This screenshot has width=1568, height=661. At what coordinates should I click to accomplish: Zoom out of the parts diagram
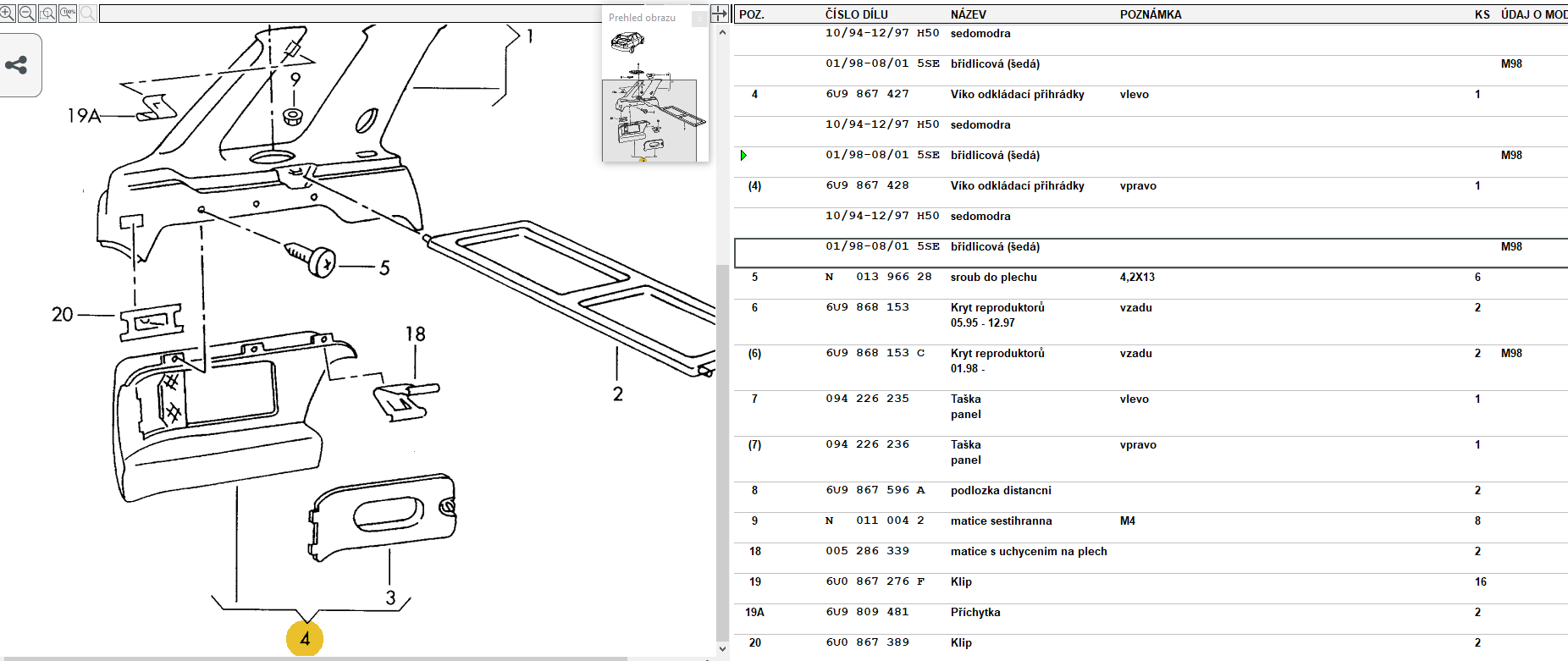(27, 13)
